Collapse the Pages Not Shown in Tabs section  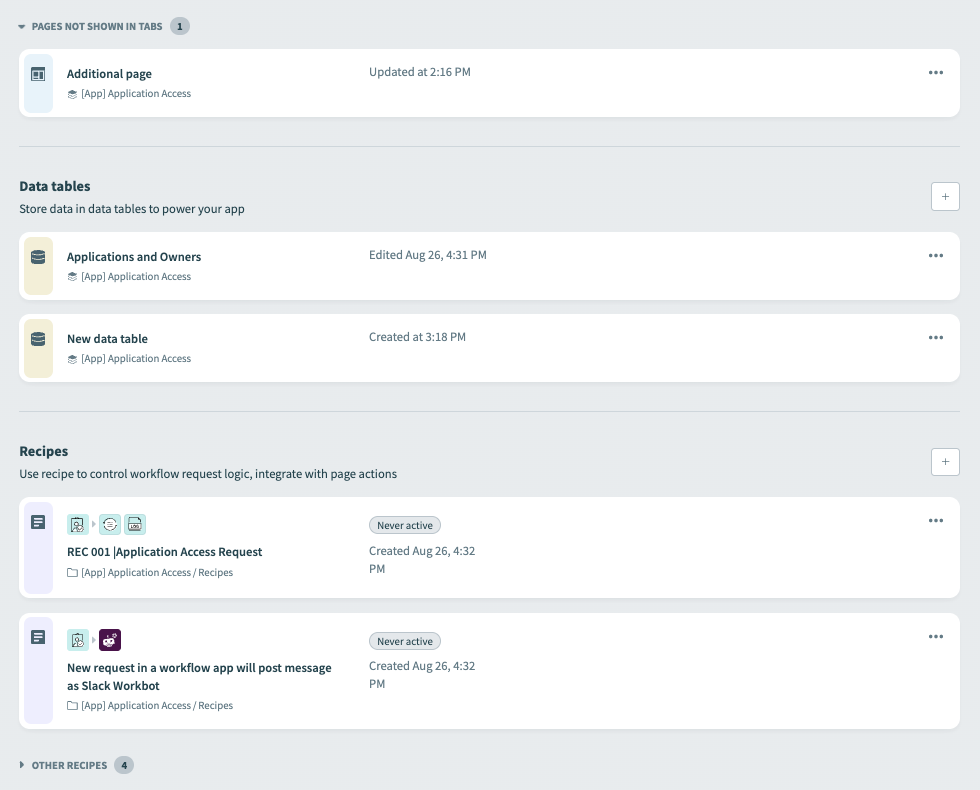click(x=21, y=26)
